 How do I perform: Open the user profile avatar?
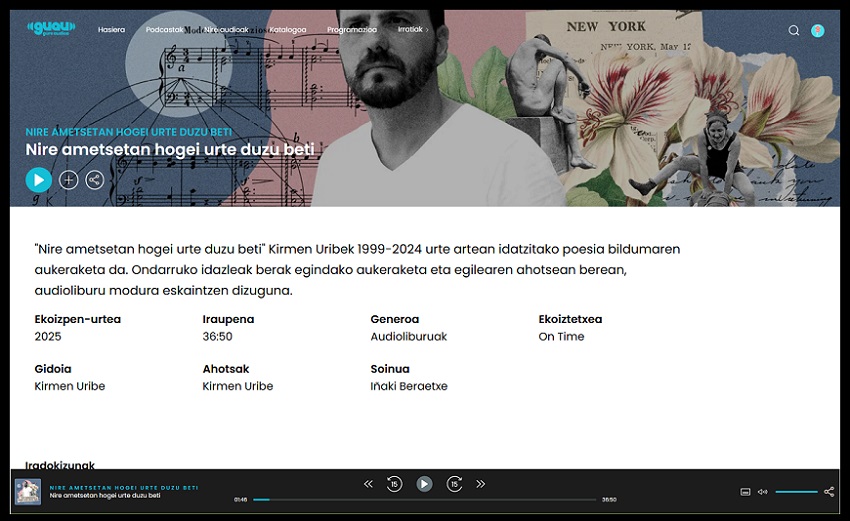click(x=817, y=30)
